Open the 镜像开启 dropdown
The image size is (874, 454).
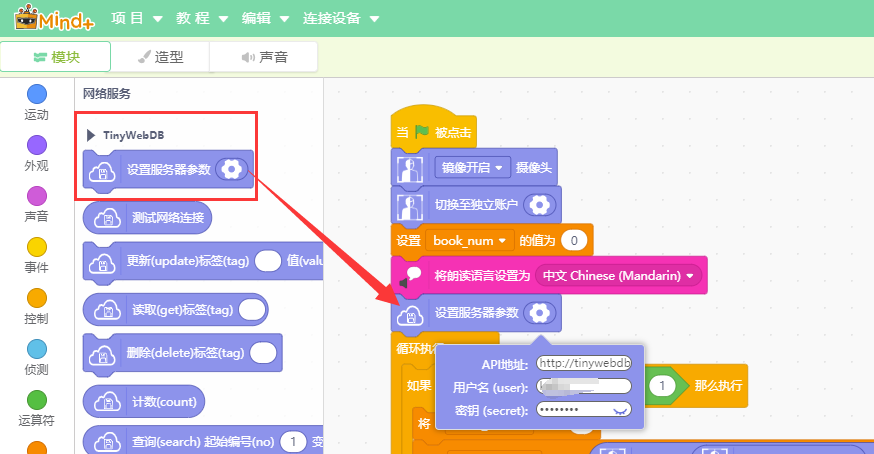tap(472, 167)
